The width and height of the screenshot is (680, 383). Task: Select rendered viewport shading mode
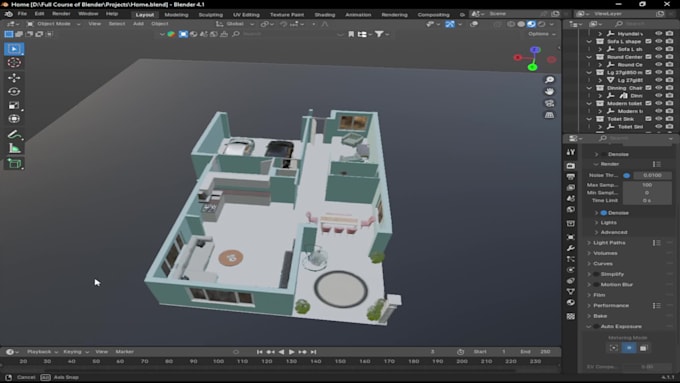(x=541, y=24)
